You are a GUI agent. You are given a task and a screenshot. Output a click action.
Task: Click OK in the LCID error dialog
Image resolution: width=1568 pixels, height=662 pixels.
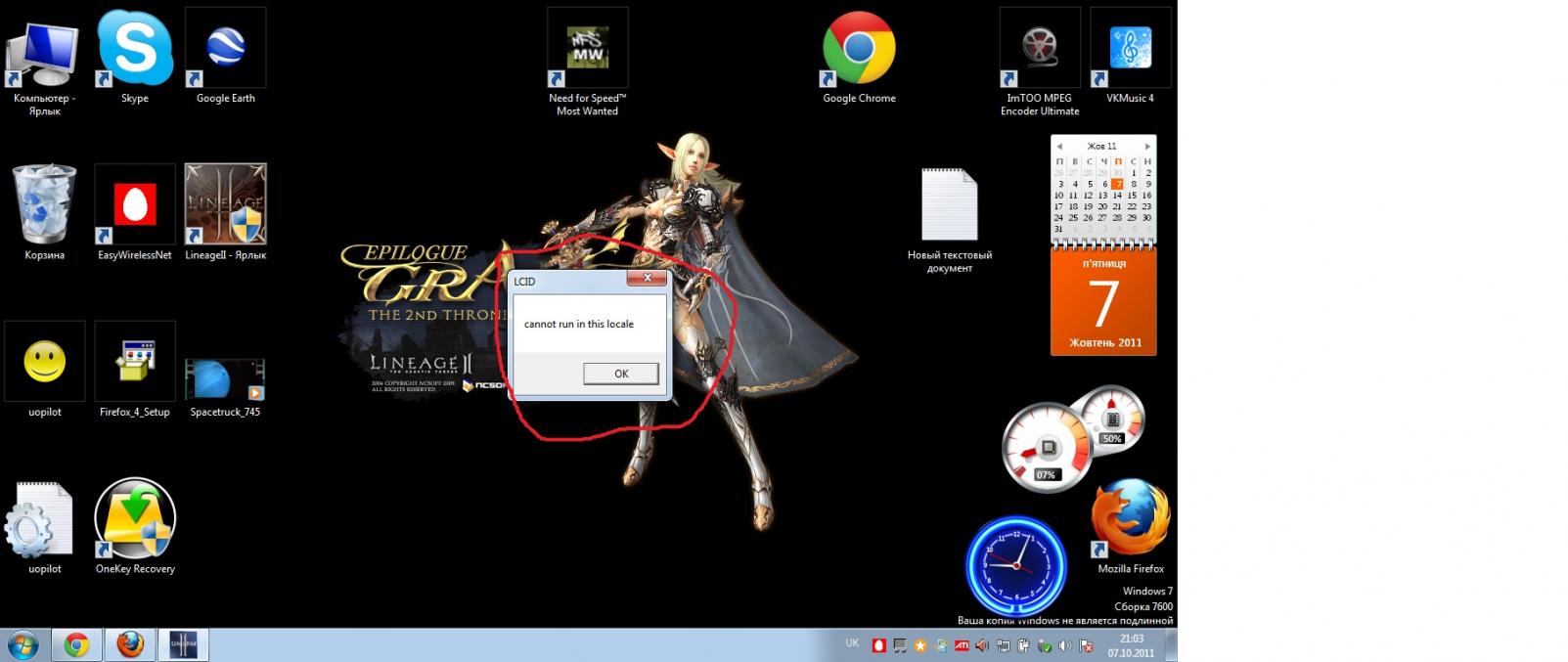[620, 374]
